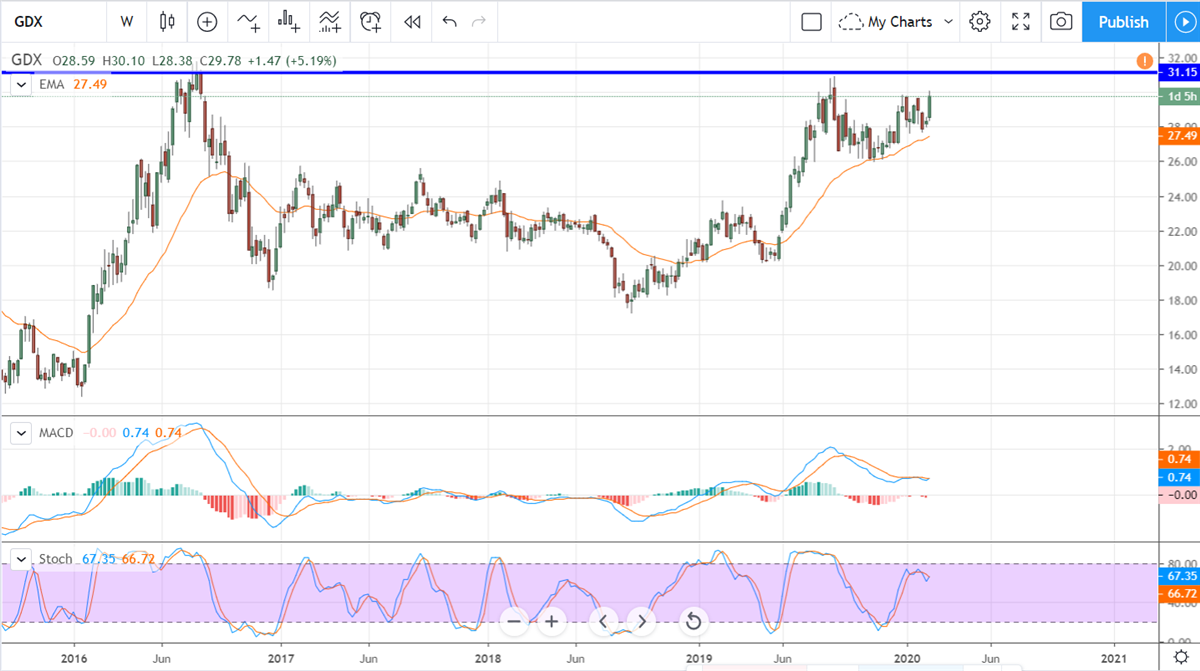Collapse the MACD indicator legend
This screenshot has height=671, width=1200.
(x=20, y=433)
